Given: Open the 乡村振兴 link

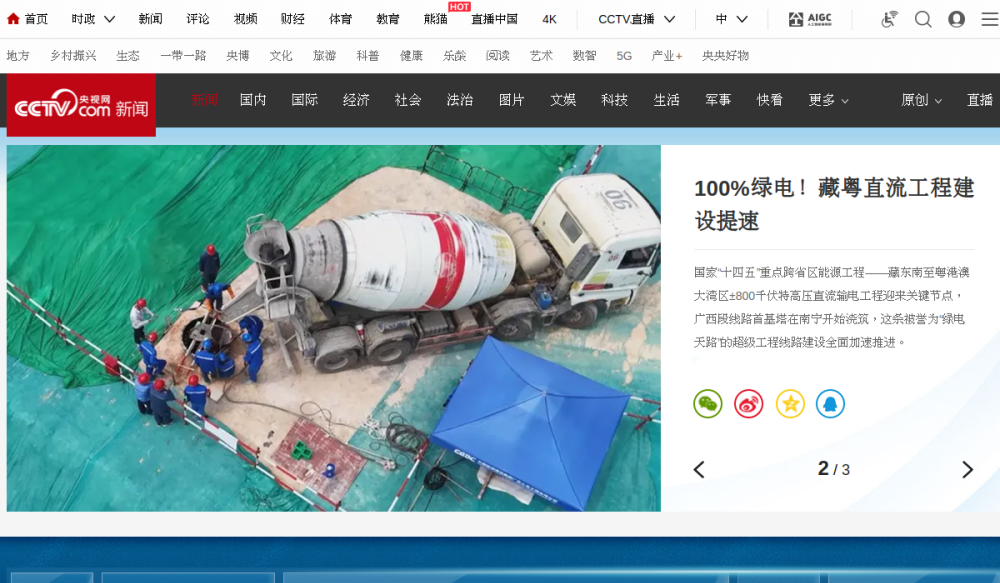Looking at the screenshot, I should [x=73, y=55].
